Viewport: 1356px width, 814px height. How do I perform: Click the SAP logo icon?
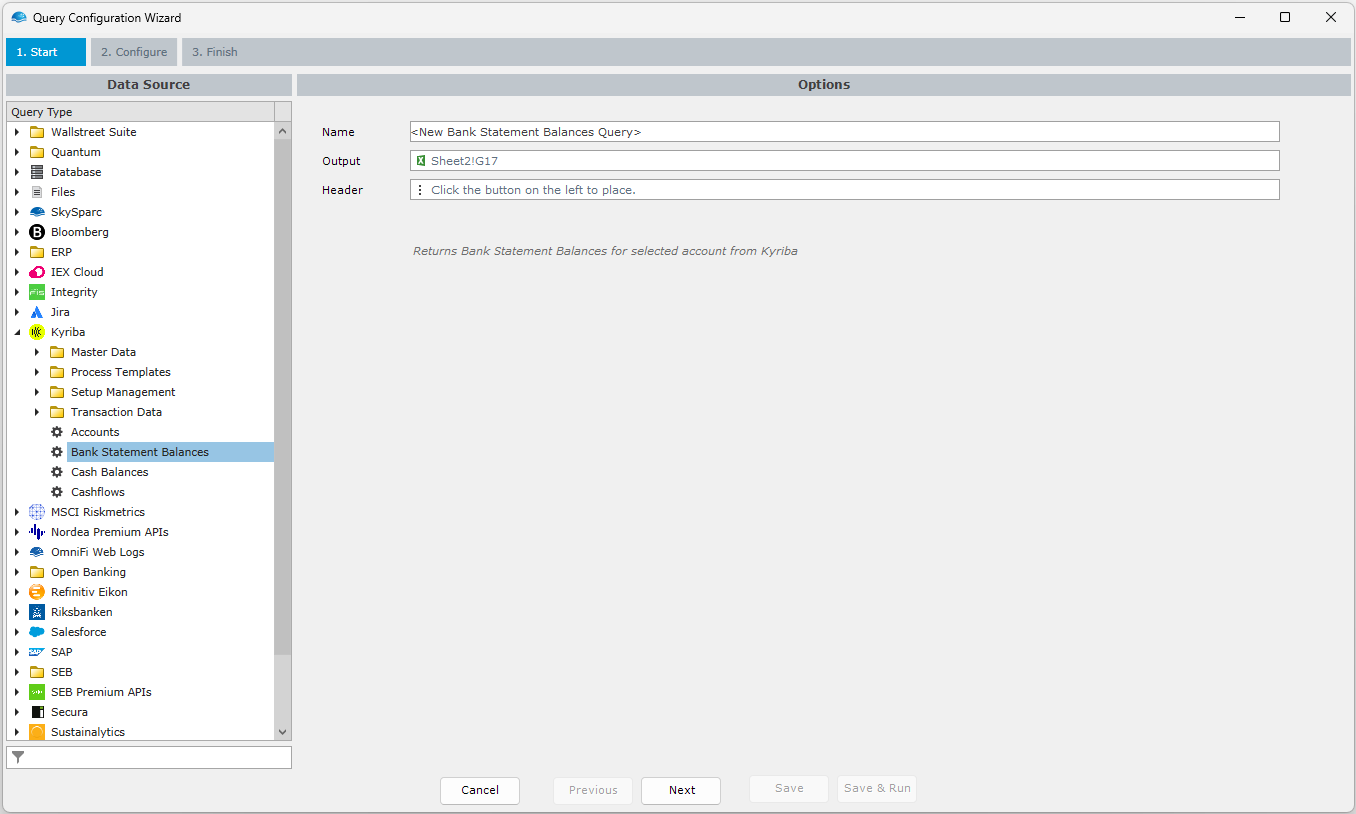pyautogui.click(x=37, y=652)
